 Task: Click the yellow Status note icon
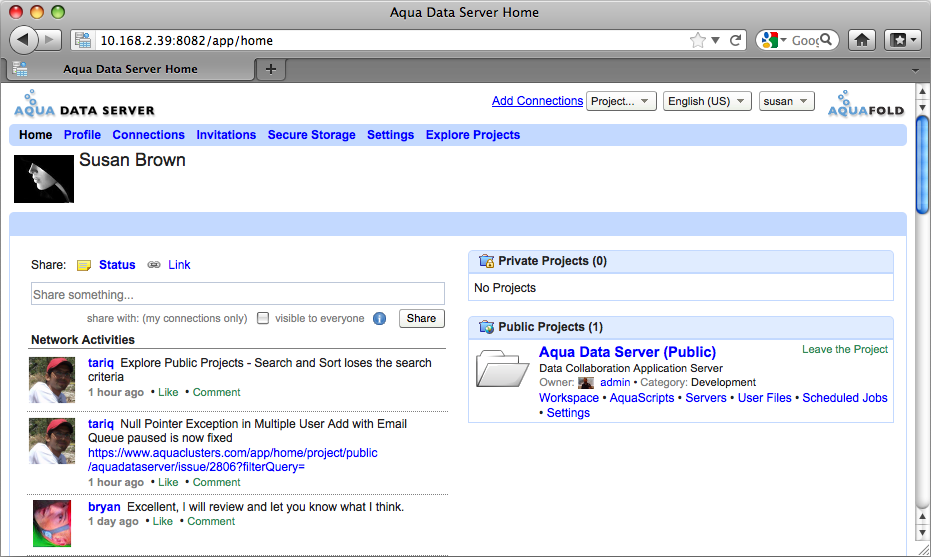coord(84,265)
